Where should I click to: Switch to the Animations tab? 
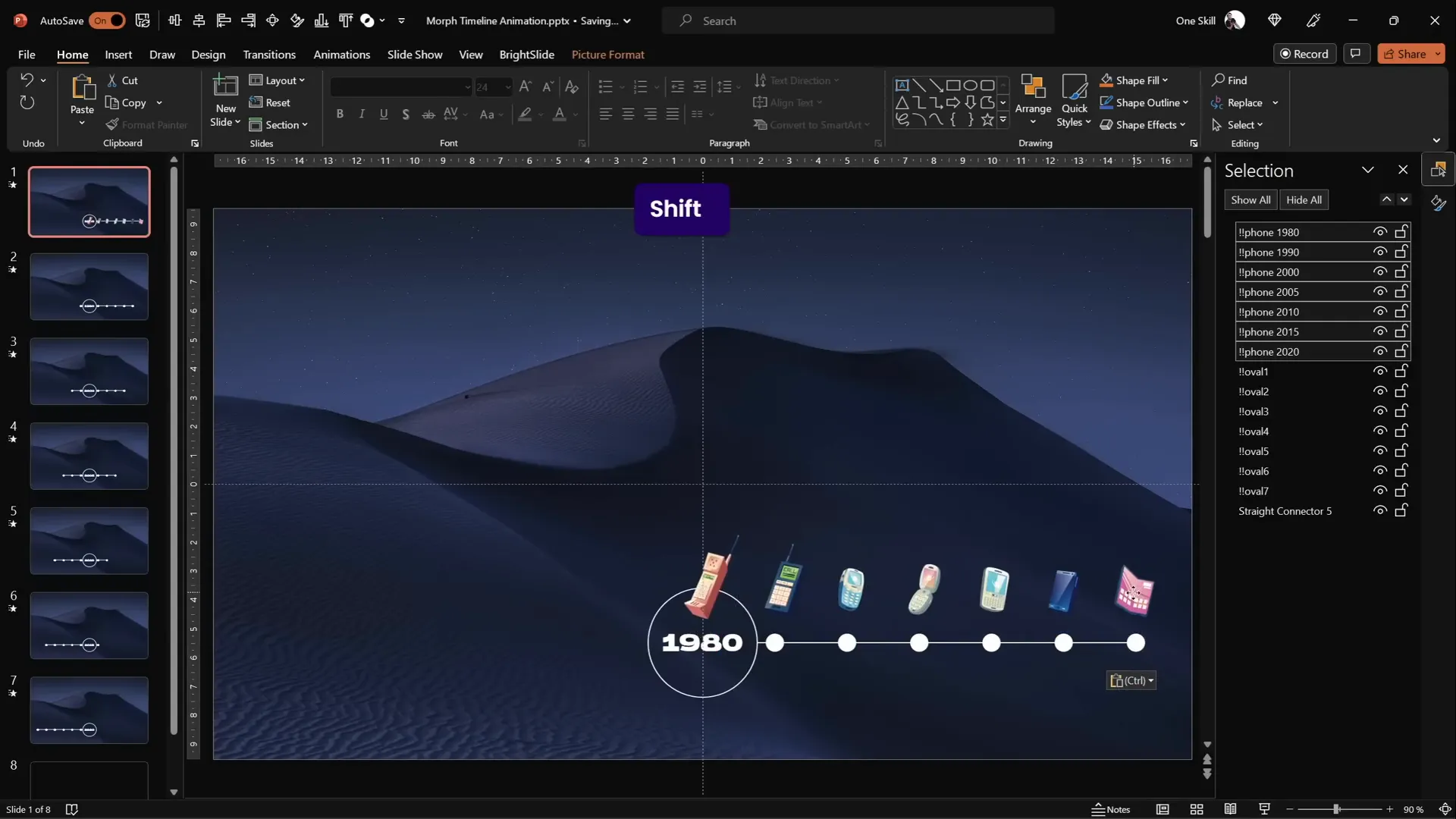pos(341,54)
